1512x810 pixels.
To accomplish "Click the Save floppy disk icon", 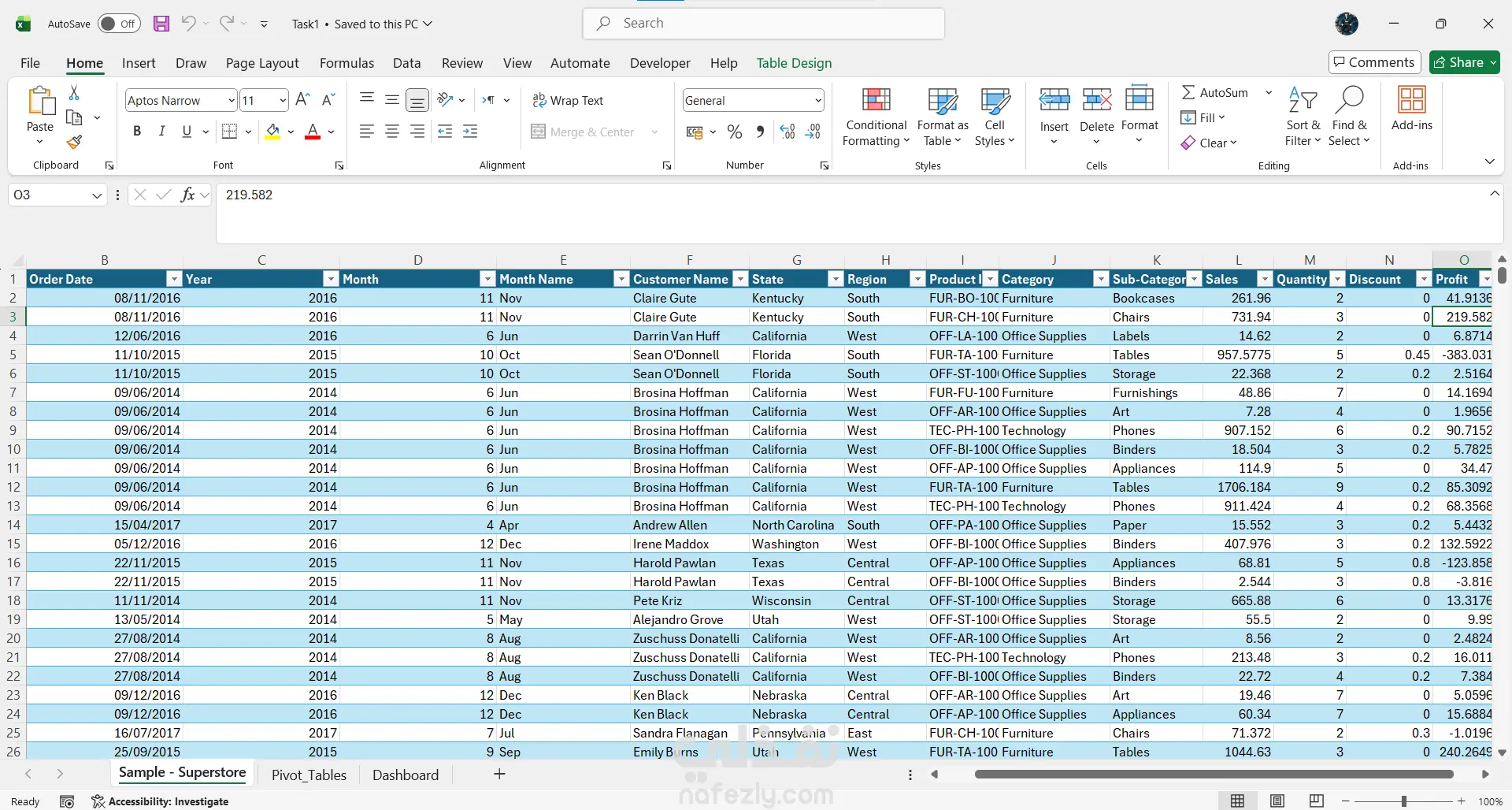I will click(161, 24).
